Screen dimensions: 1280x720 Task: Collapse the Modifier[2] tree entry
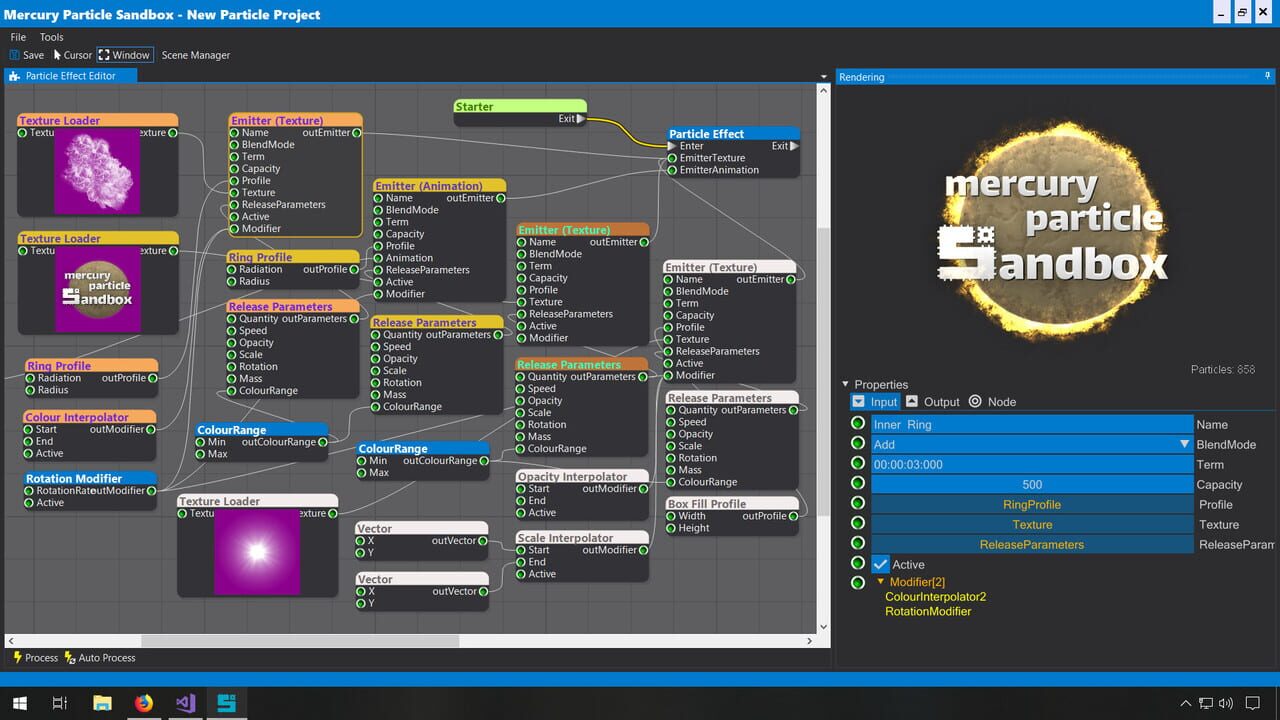pos(881,582)
